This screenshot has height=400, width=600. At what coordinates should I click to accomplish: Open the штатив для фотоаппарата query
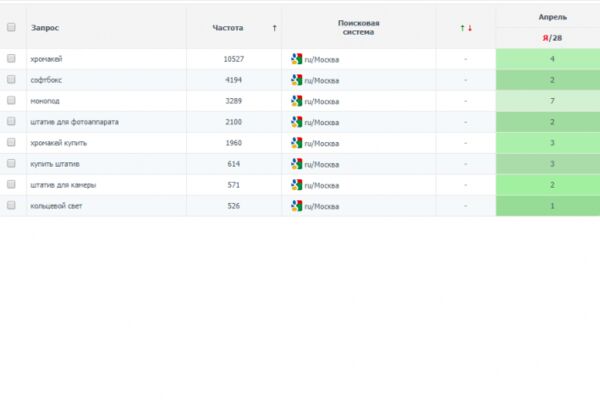coord(74,122)
